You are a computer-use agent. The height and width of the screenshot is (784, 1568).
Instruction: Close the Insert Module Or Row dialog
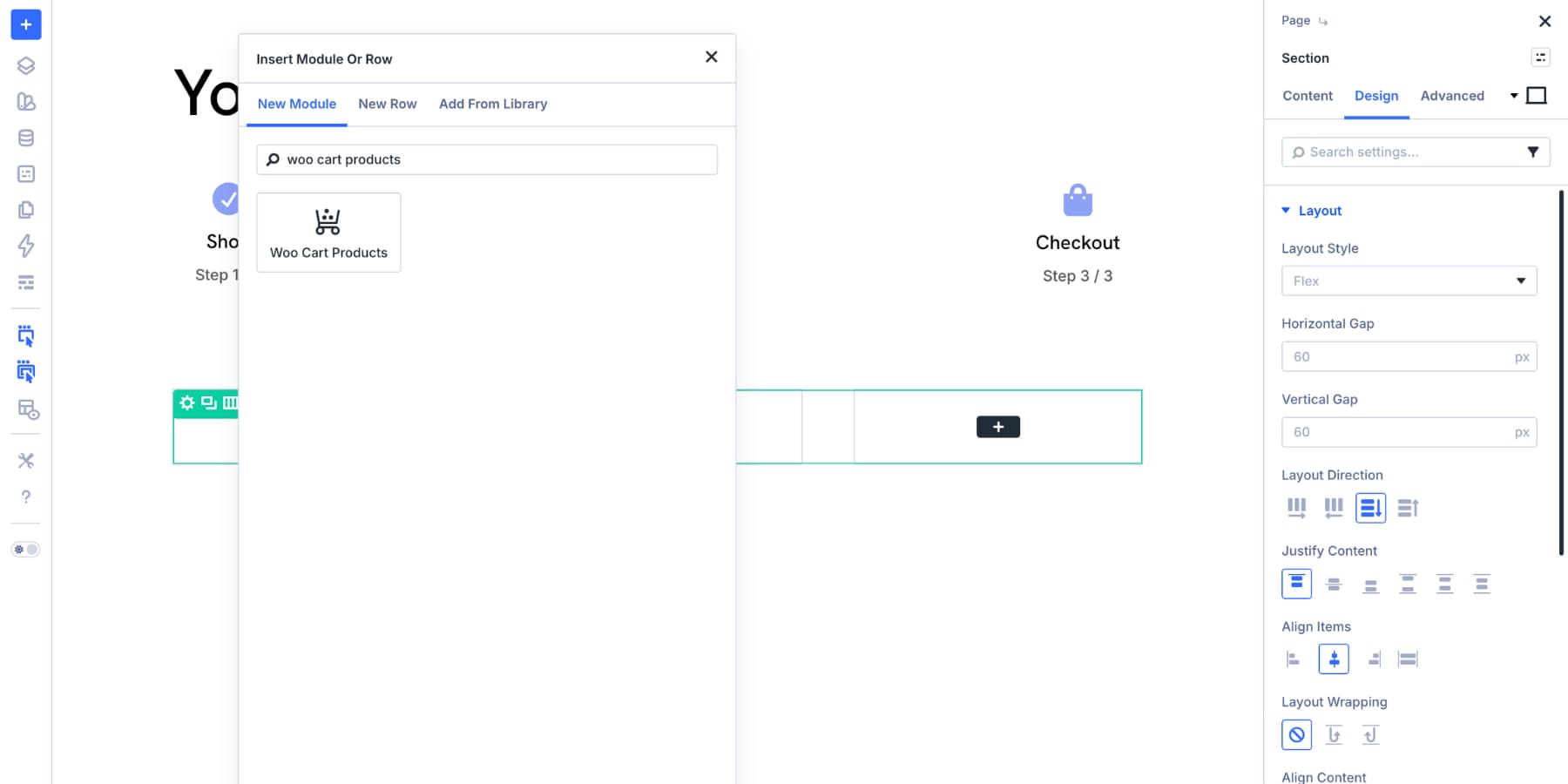[x=712, y=57]
